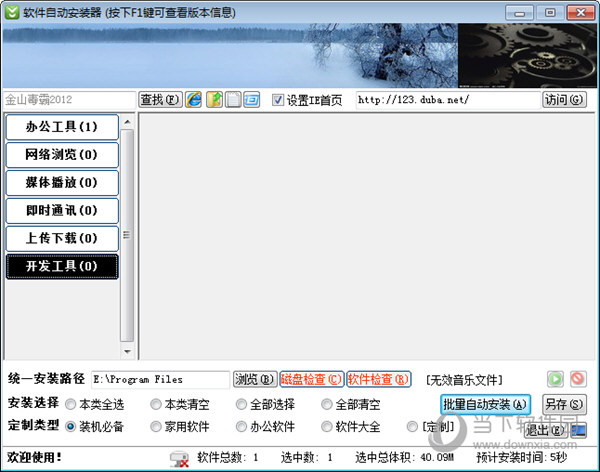Click the 访问(G) visit button

(564, 100)
